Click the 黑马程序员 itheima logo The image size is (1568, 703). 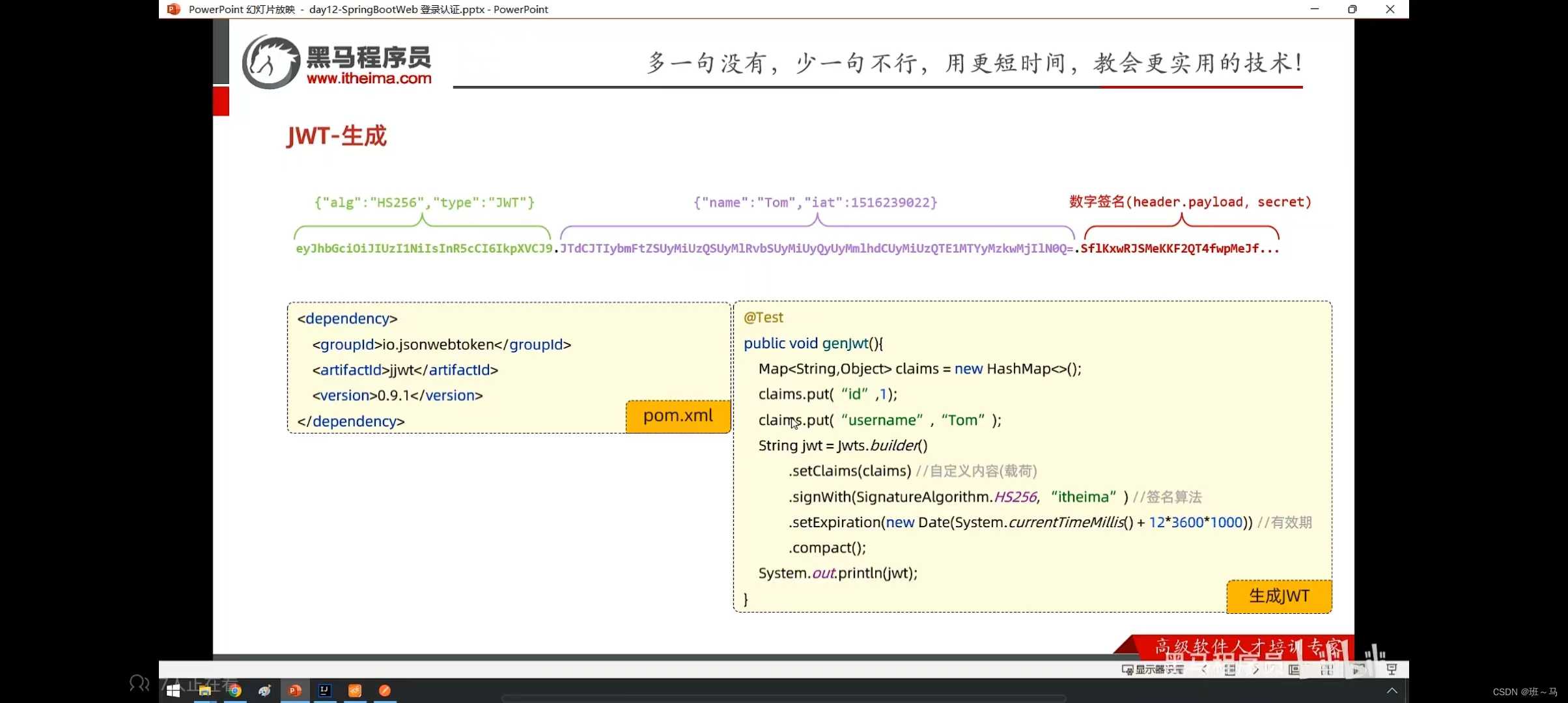[337, 61]
